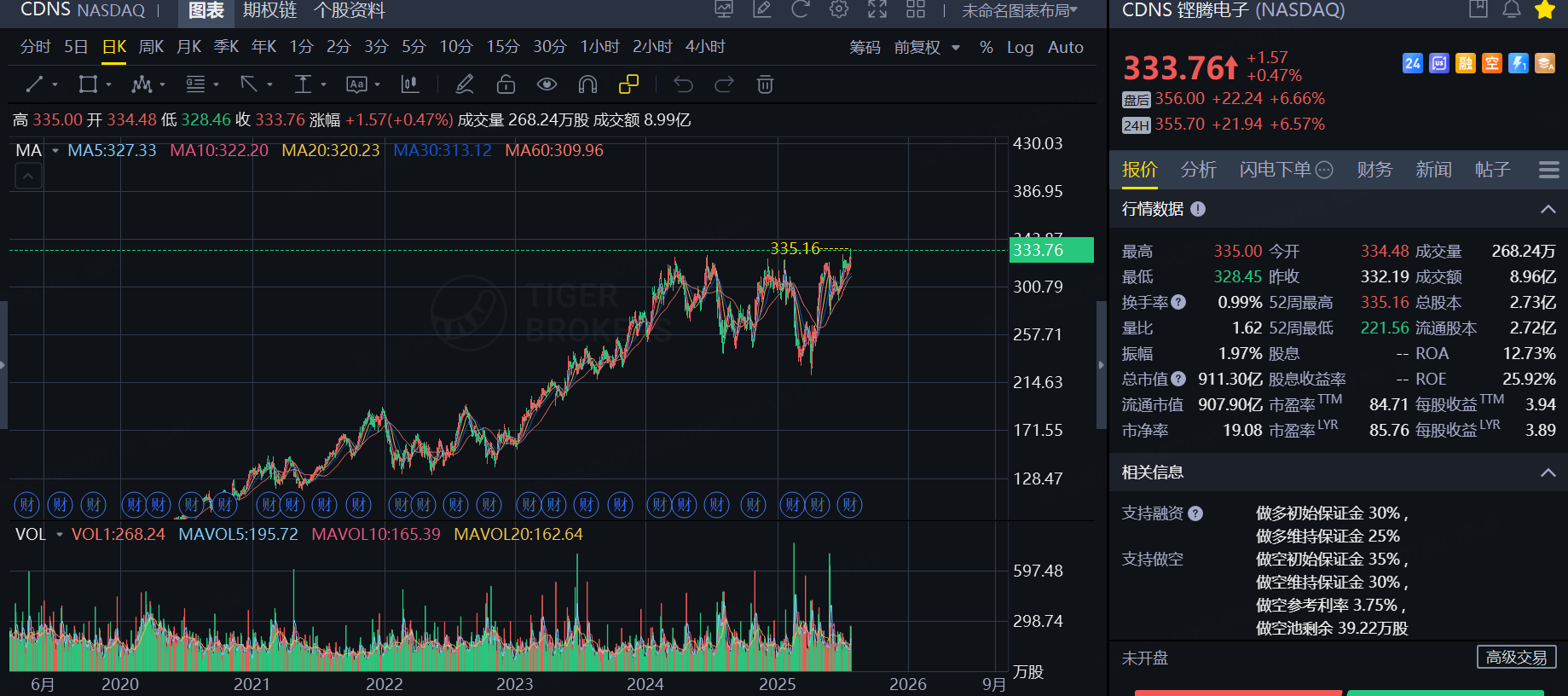This screenshot has height=696, width=1568.
Task: Undo the last drawing action
Action: tap(683, 84)
